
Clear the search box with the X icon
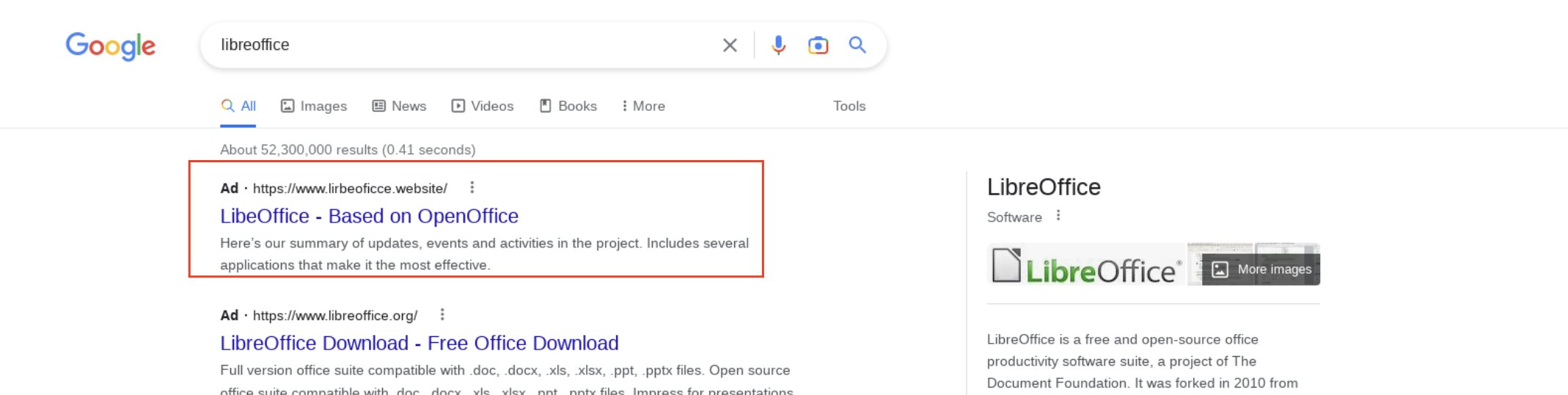(730, 46)
